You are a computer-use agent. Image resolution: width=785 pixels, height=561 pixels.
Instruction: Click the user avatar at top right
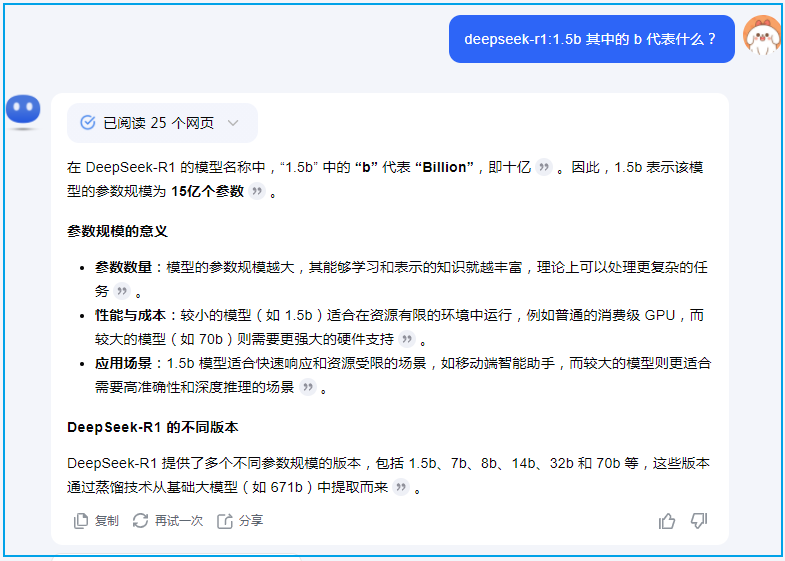point(761,35)
